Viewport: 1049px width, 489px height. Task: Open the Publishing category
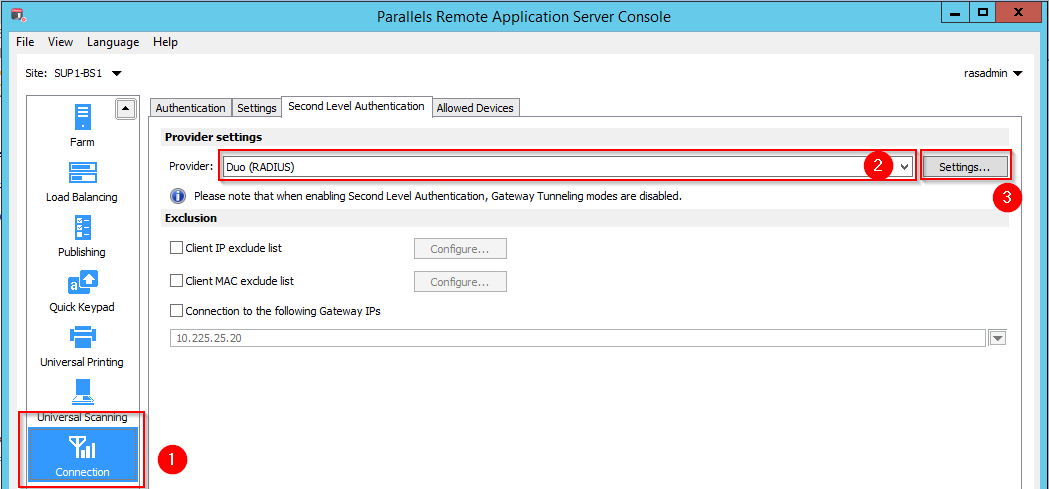coord(82,236)
